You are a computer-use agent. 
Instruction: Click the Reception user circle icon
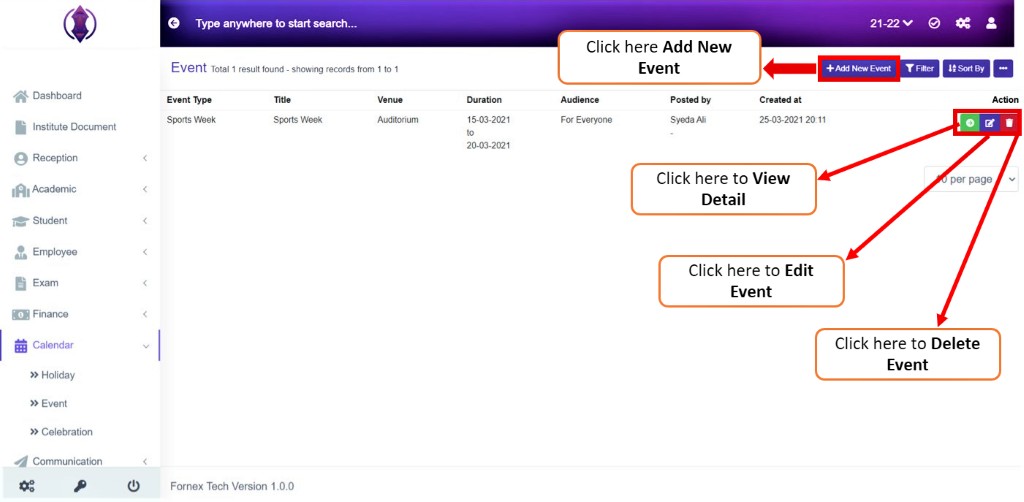[x=21, y=159]
